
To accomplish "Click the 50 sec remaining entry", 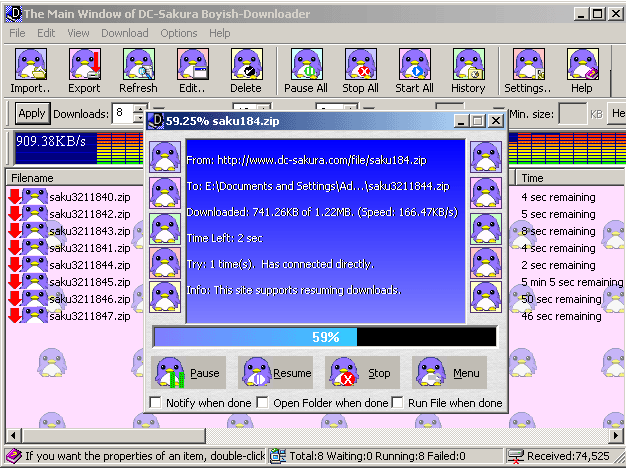I will pyautogui.click(x=561, y=299).
